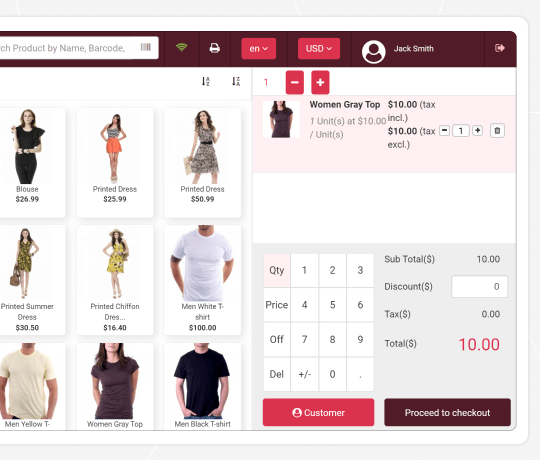Click Proceed to checkout
Viewport: 540px width, 460px height.
(447, 412)
